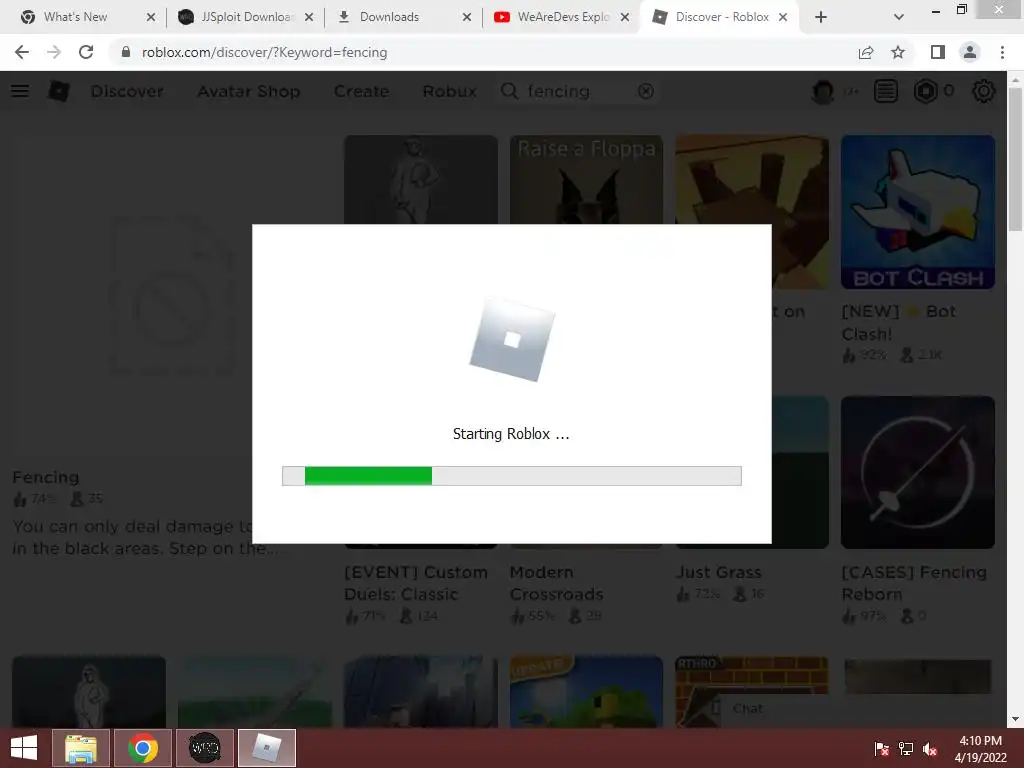1024x768 pixels.
Task: Share this page via share icon
Action: pos(866,52)
